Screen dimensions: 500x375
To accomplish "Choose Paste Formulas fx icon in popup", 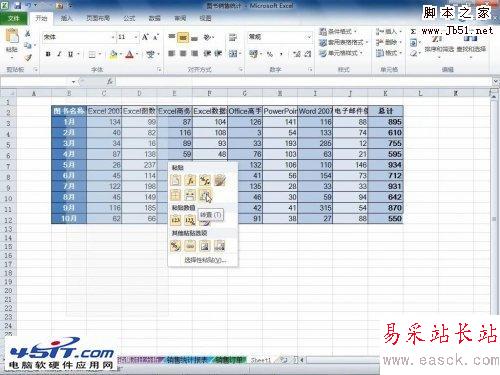I will [x=190, y=180].
